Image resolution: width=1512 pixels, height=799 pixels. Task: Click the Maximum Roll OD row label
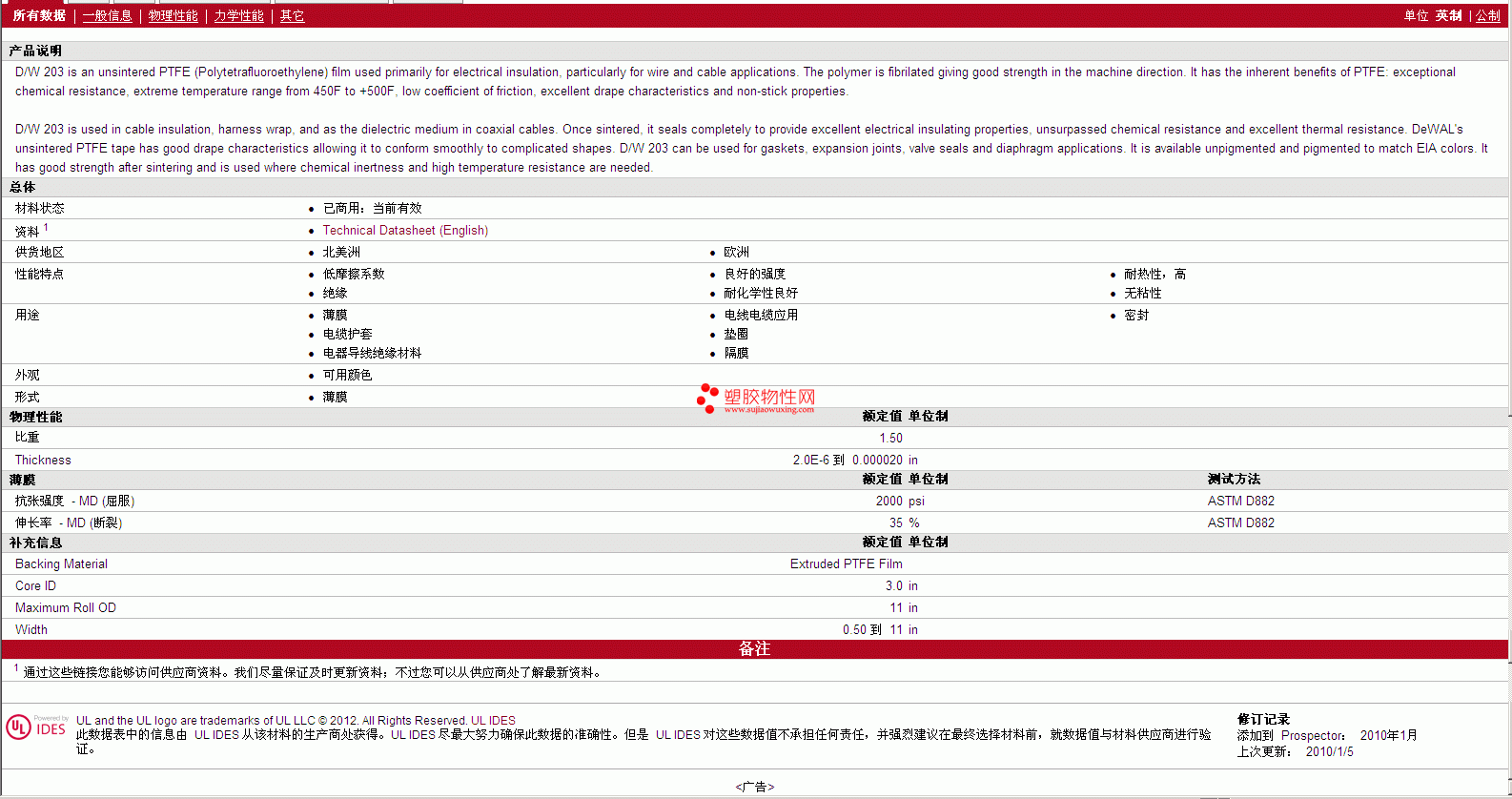point(66,608)
